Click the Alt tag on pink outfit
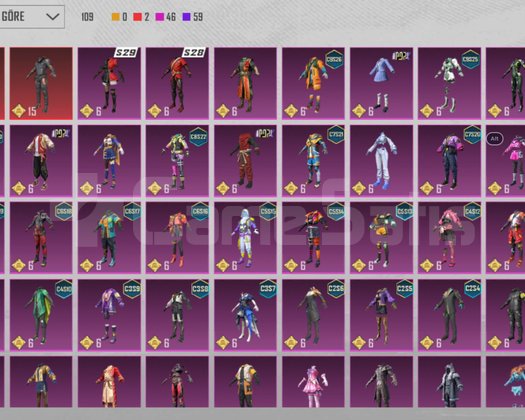Screen dimensions: 525x420 click(x=495, y=138)
